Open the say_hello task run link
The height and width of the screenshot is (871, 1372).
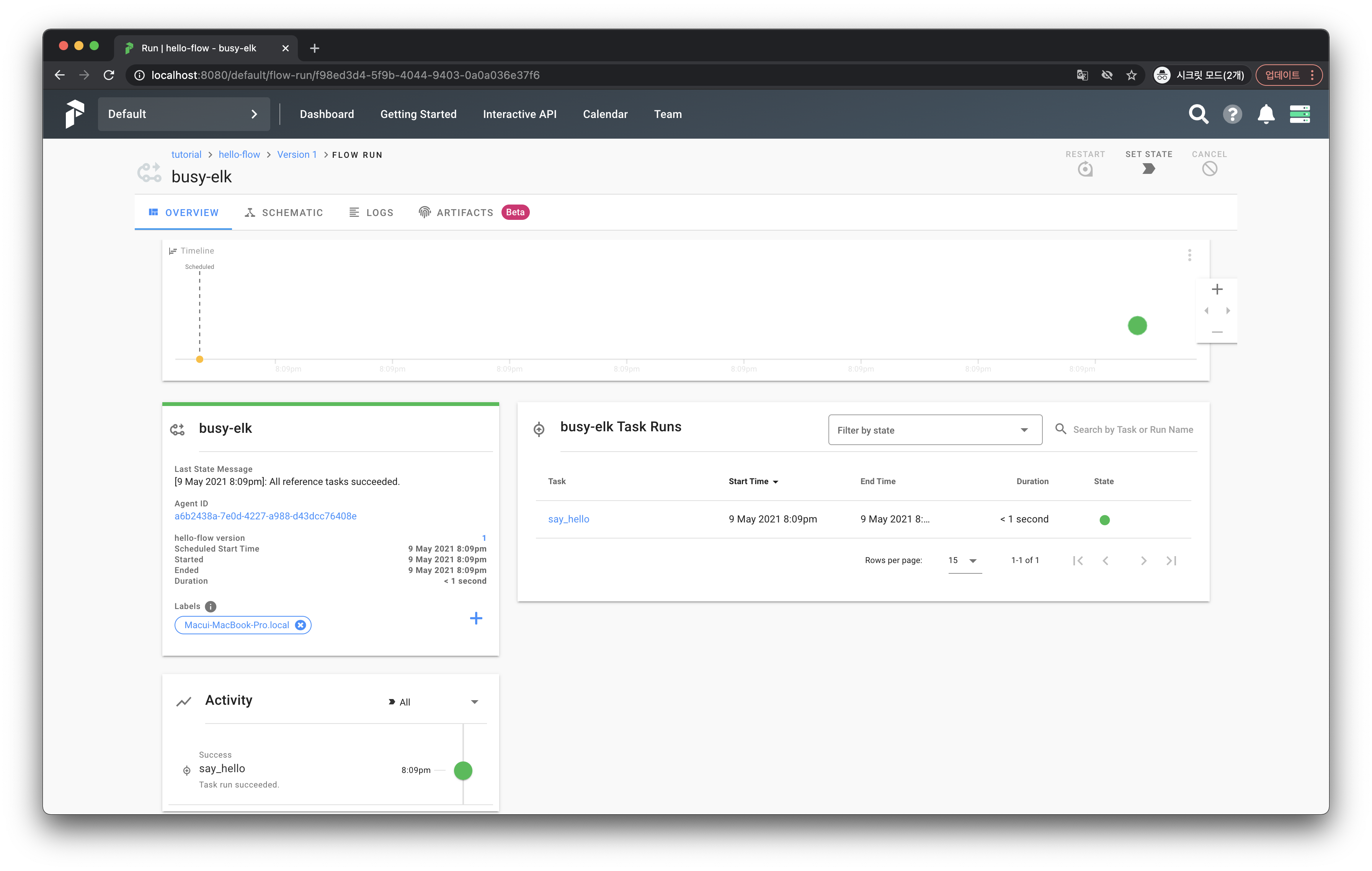568,519
